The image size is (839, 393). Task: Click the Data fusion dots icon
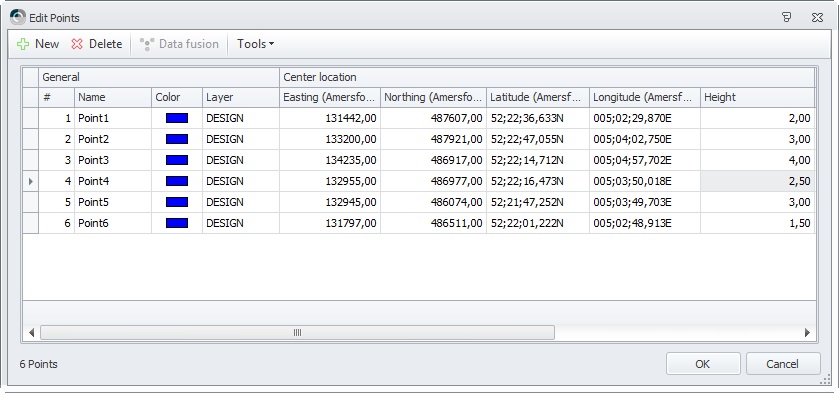coord(147,44)
